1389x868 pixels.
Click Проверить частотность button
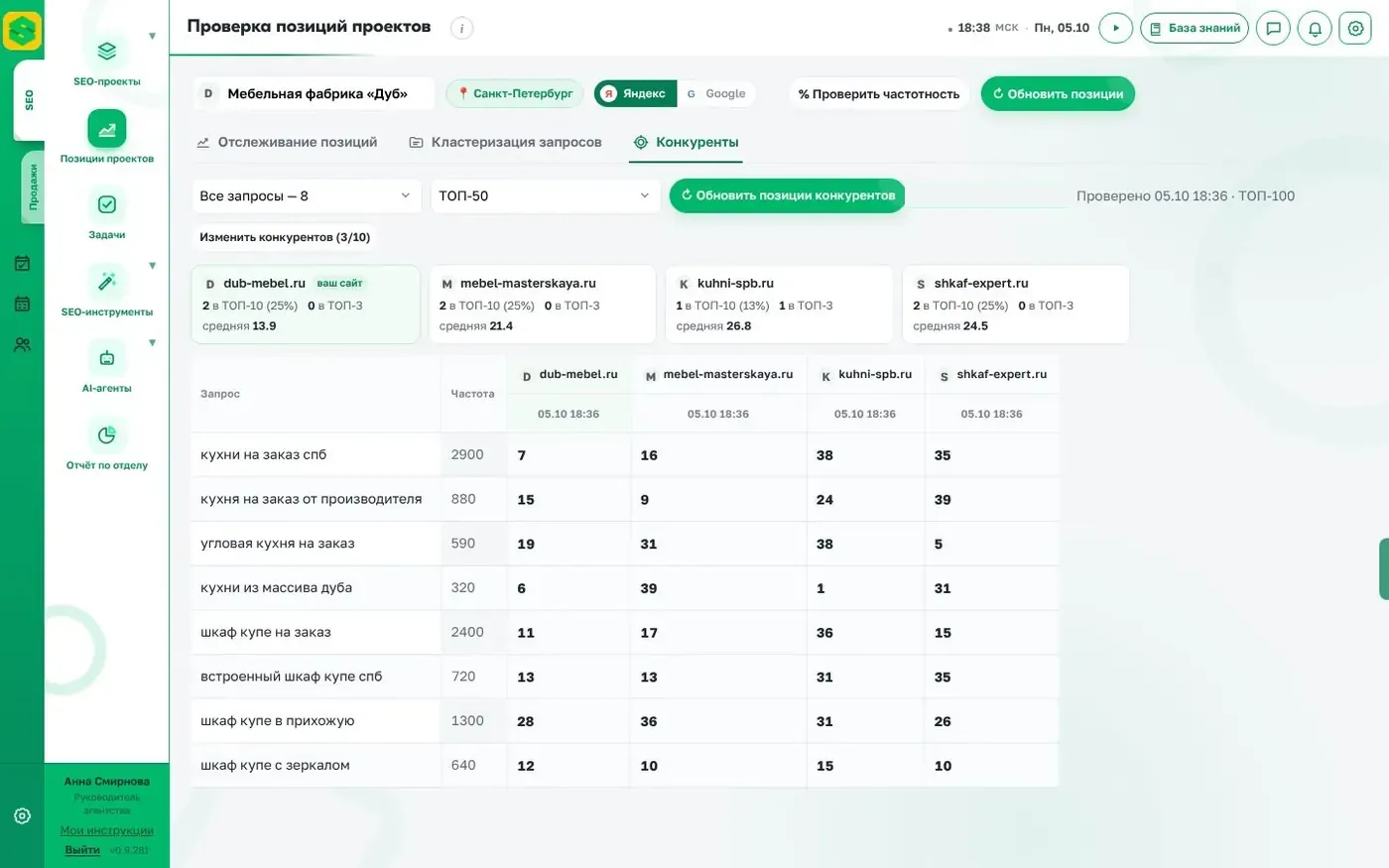tap(879, 93)
